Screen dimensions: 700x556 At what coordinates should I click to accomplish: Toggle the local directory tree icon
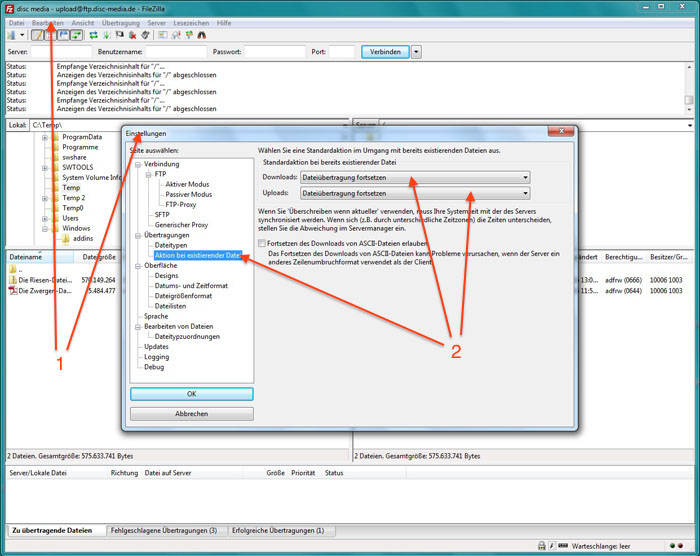pyautogui.click(x=50, y=35)
